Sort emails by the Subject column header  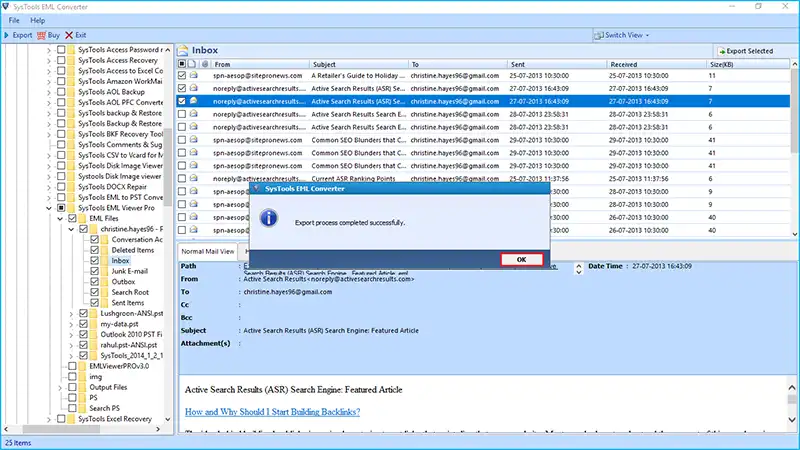359,64
